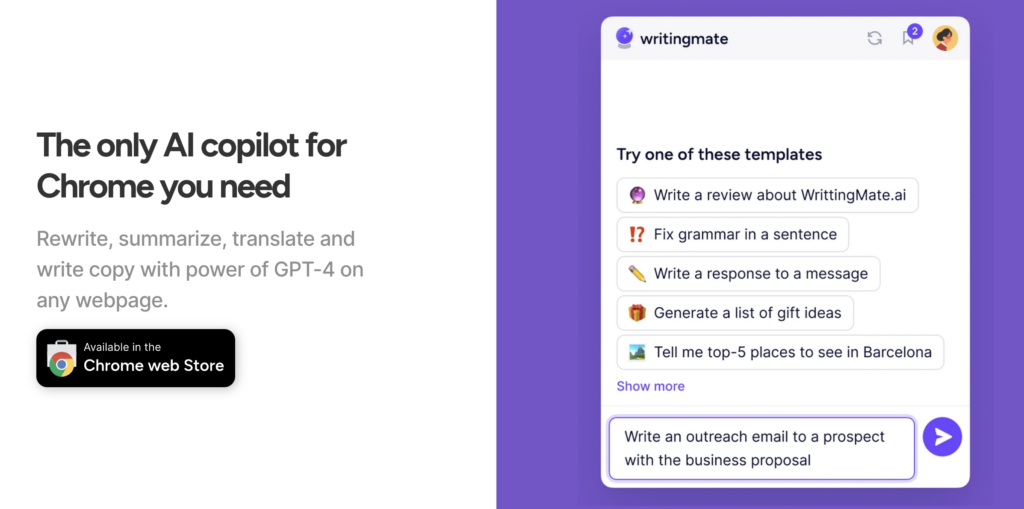
Task: Click the 'Available in the' label
Action: click(x=122, y=347)
